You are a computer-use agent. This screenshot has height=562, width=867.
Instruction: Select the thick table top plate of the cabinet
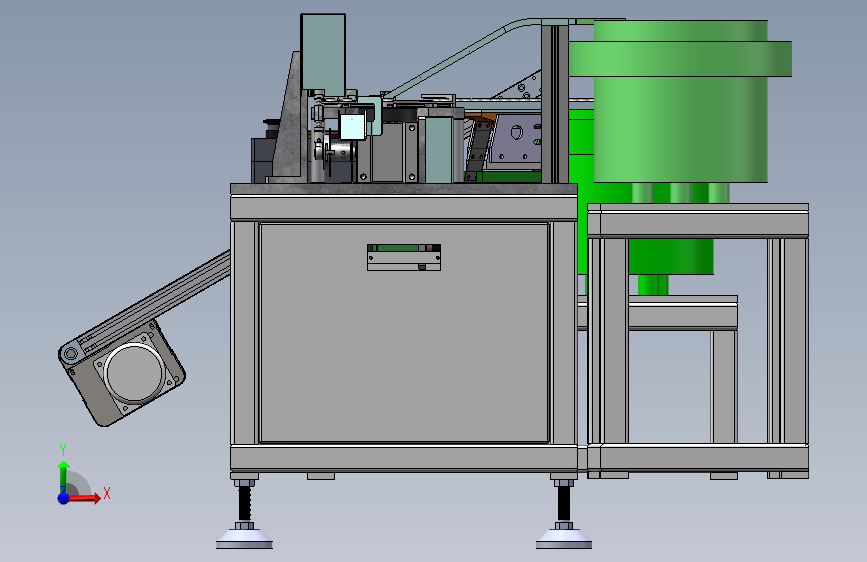click(404, 189)
